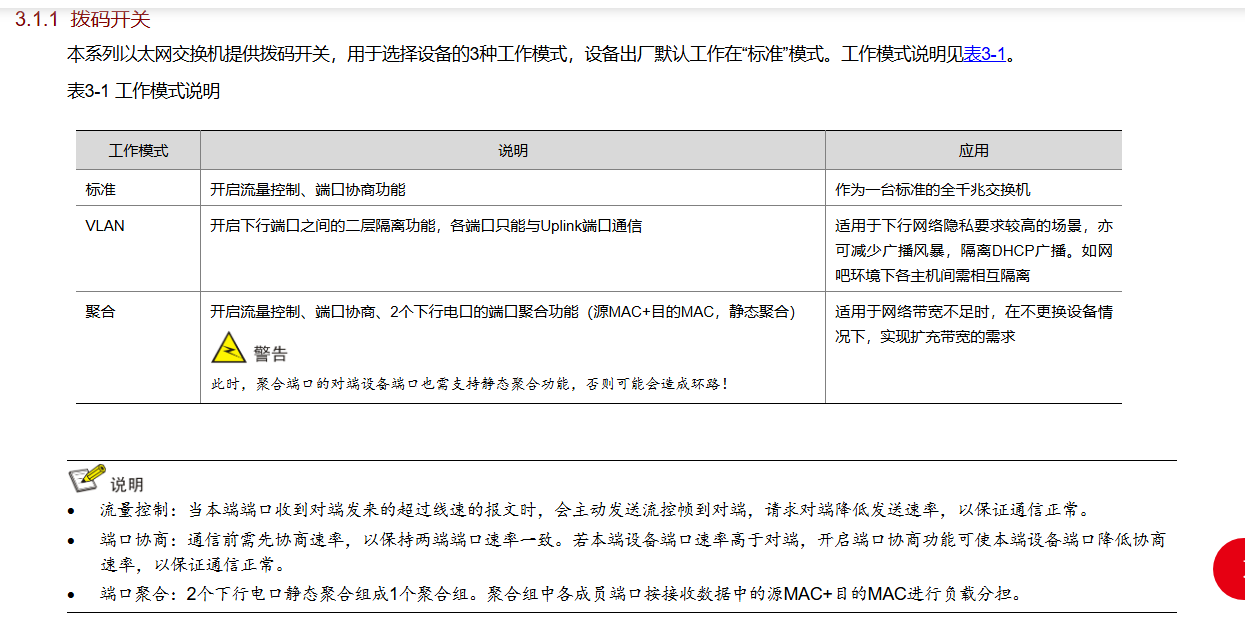Click the 端口聚合 bullet item in notes
This screenshot has height=623, width=1245.
[561, 594]
